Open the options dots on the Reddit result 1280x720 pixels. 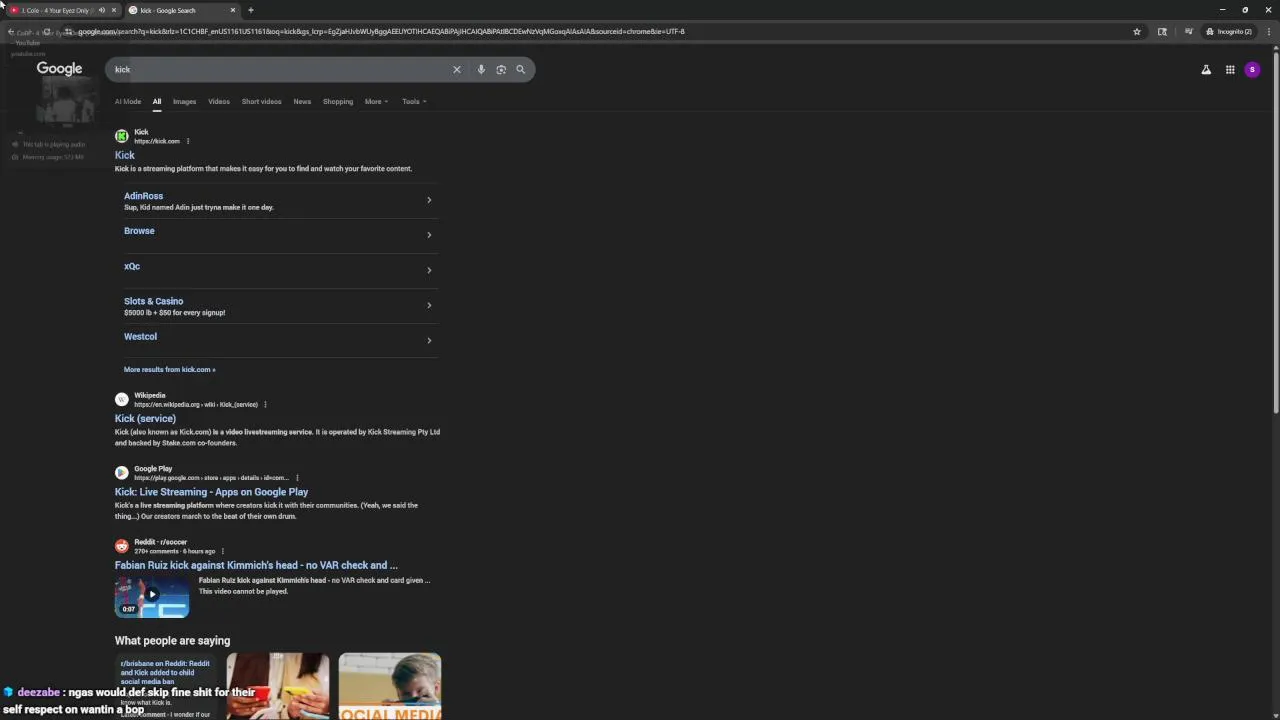(x=222, y=551)
